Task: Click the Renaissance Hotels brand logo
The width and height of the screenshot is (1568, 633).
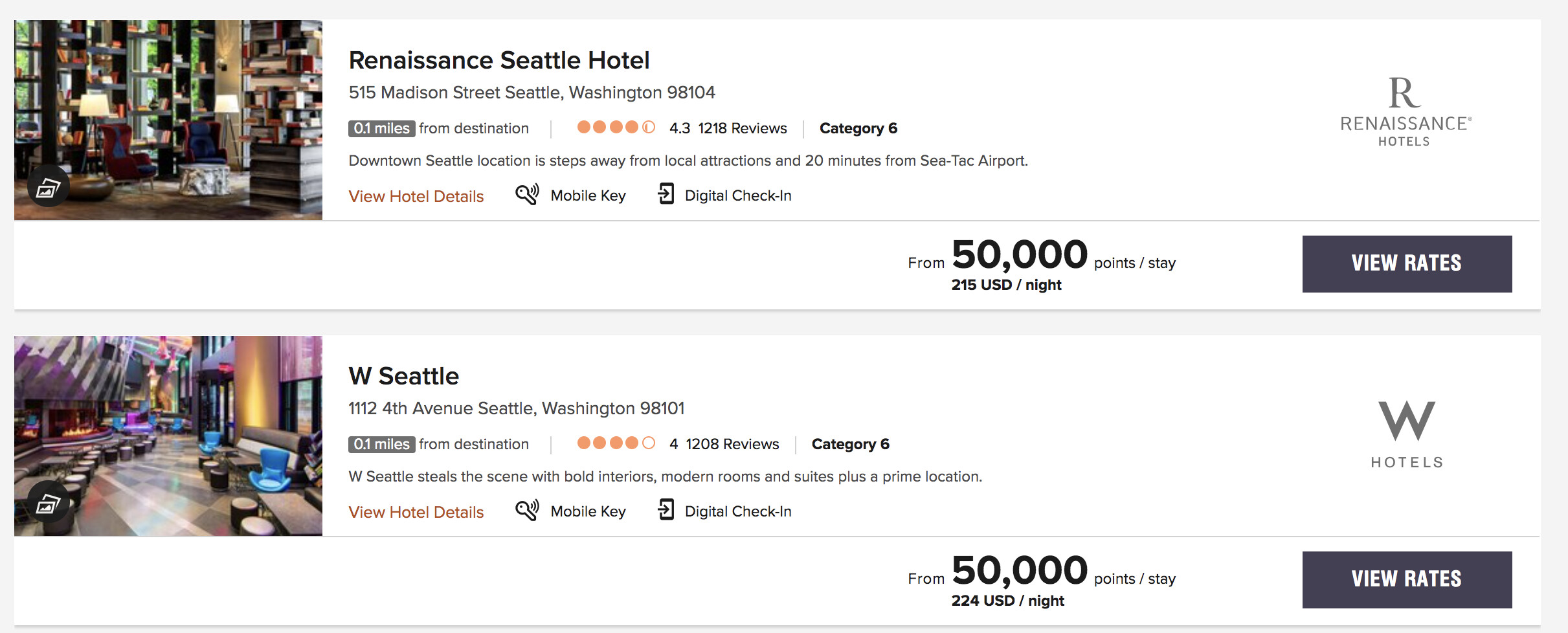Action: [1406, 113]
